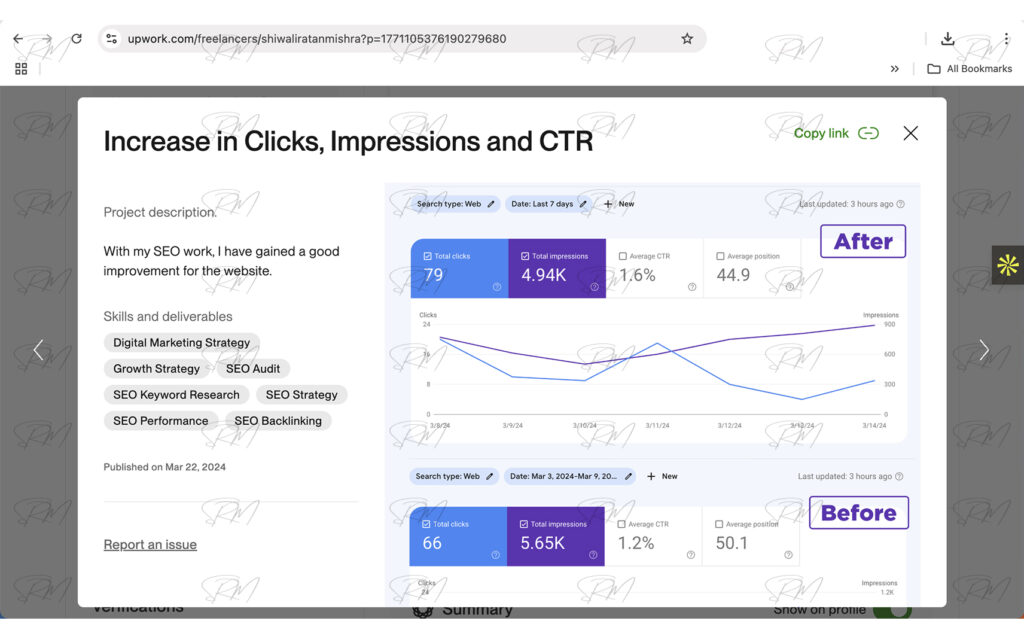Enable Average CTR 1.2% checkbox

[621, 524]
